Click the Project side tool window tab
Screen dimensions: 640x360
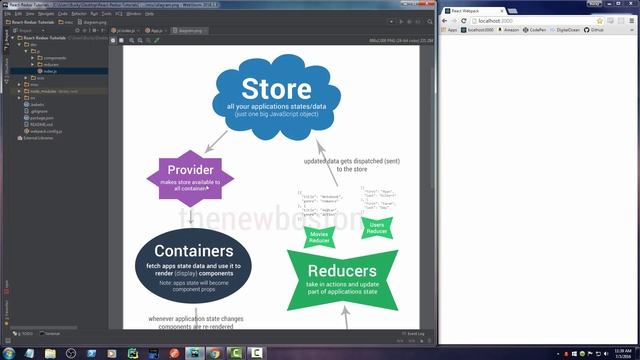point(6,40)
